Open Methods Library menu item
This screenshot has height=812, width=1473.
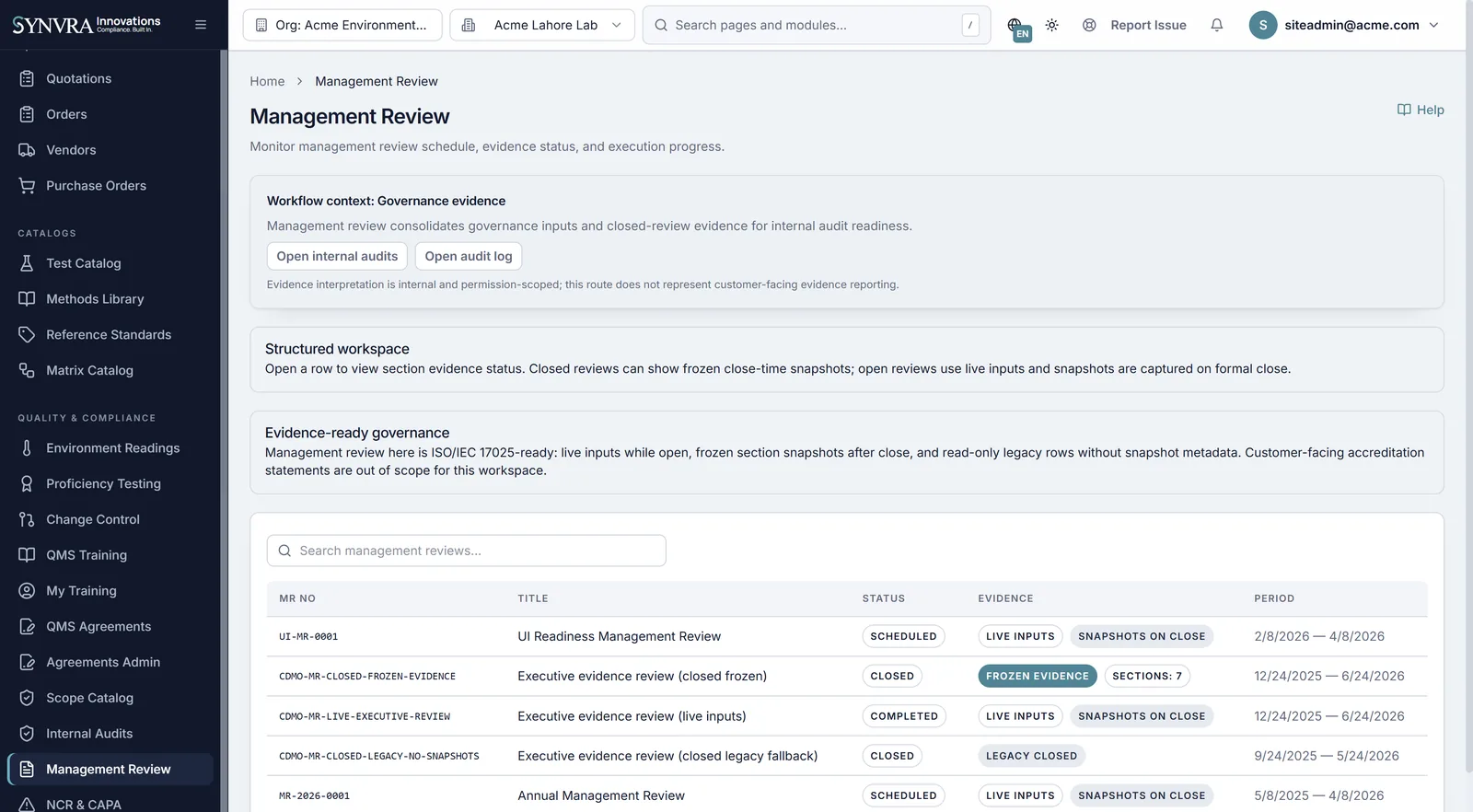110,299
